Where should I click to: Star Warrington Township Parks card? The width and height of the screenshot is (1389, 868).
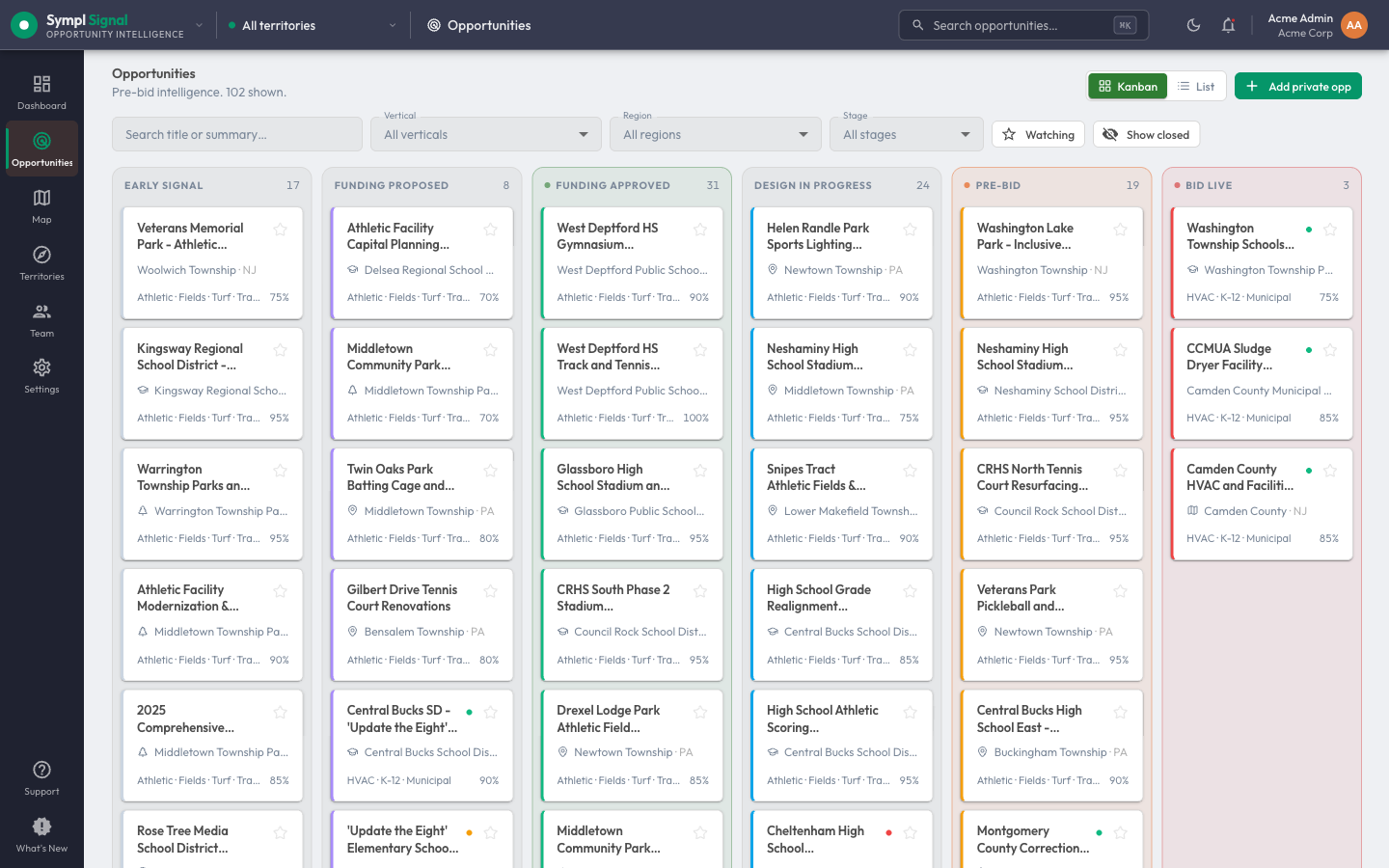pyautogui.click(x=280, y=471)
